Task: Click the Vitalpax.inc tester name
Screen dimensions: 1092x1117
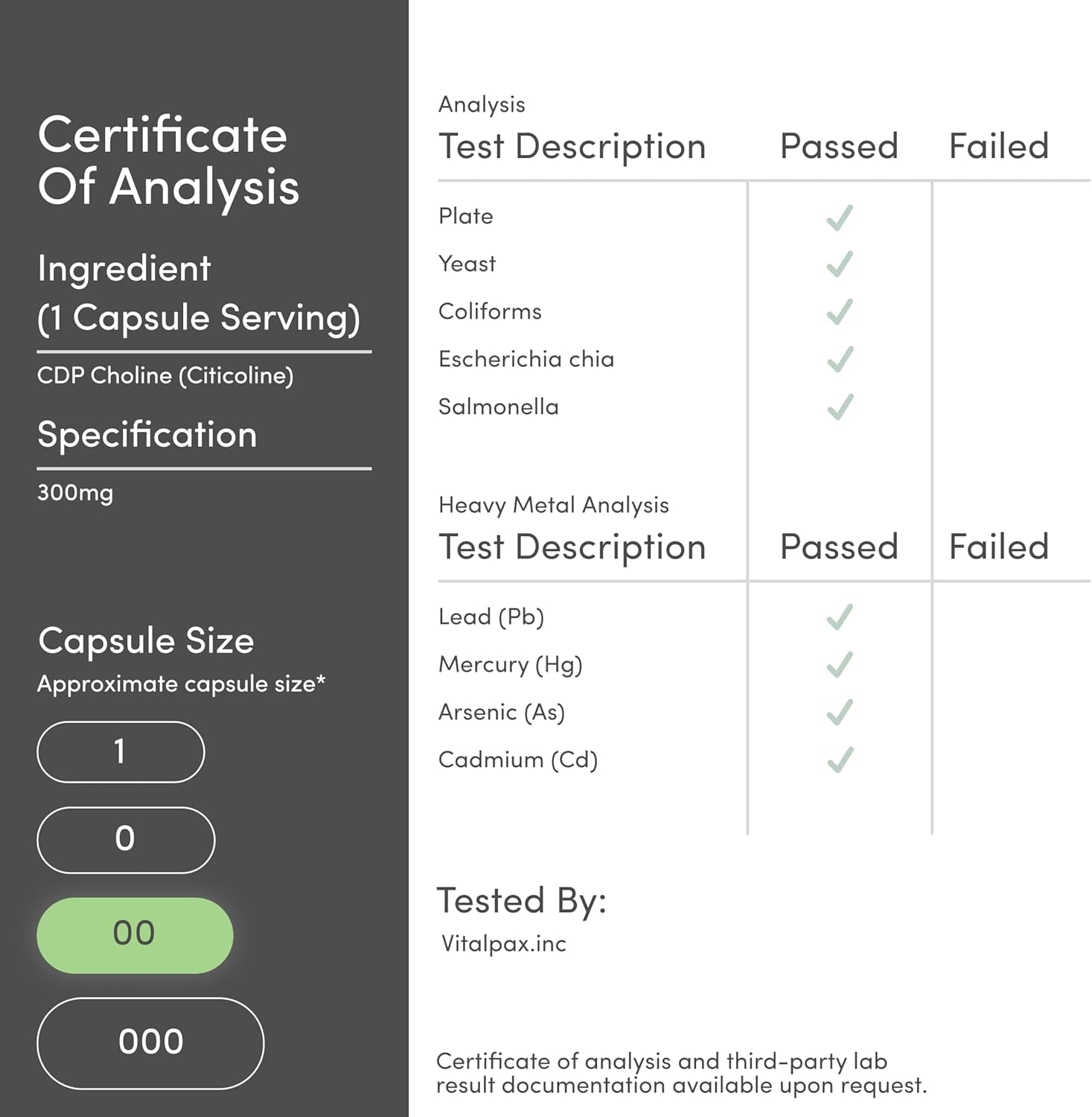Action: click(x=504, y=943)
